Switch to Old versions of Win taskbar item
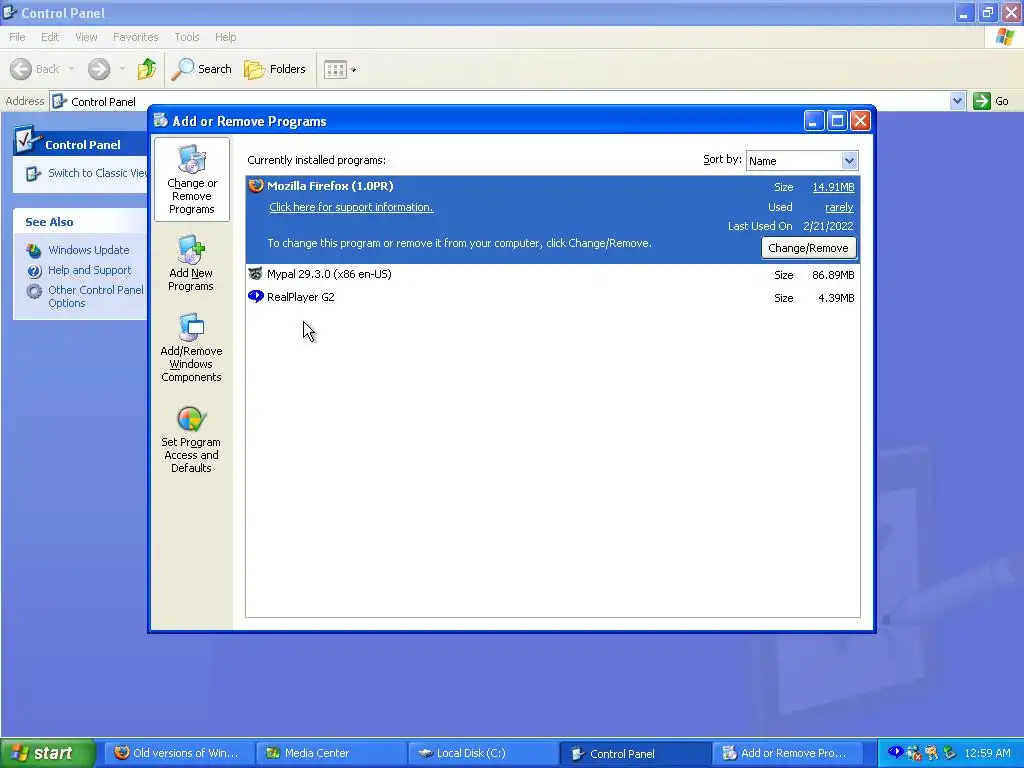This screenshot has height=768, width=1024. click(x=177, y=753)
